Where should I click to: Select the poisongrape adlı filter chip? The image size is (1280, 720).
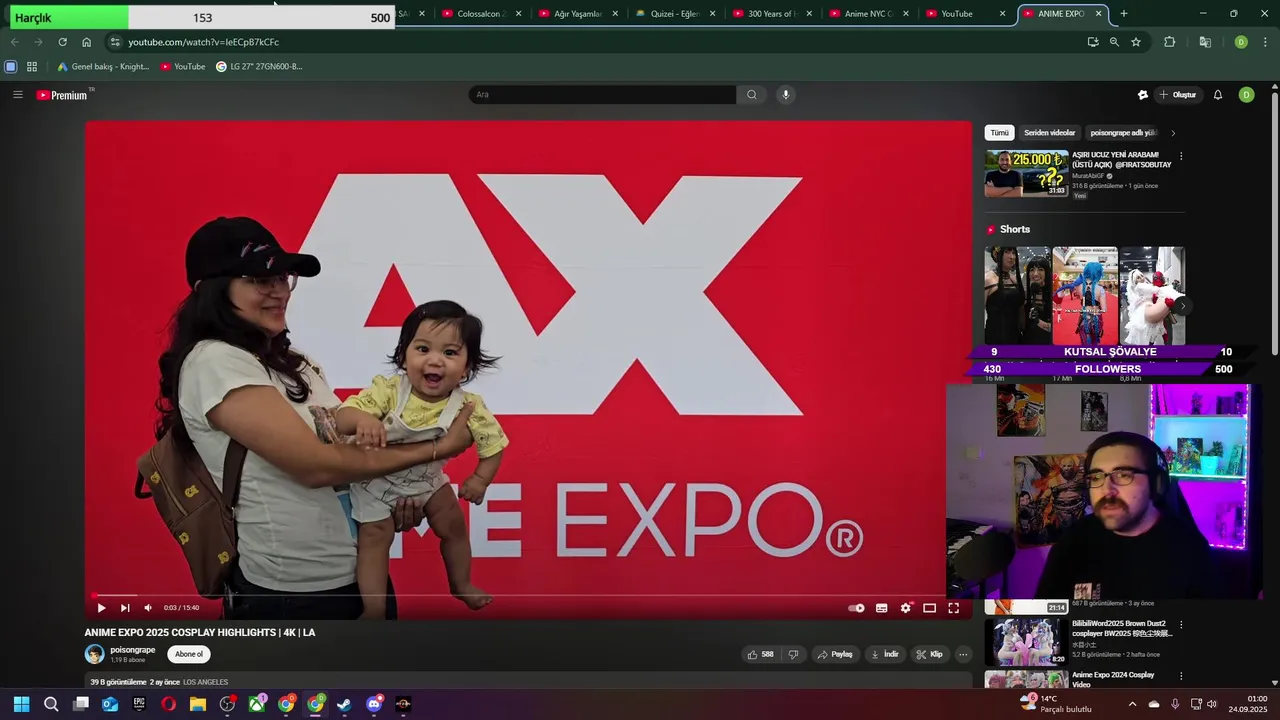coord(1123,133)
